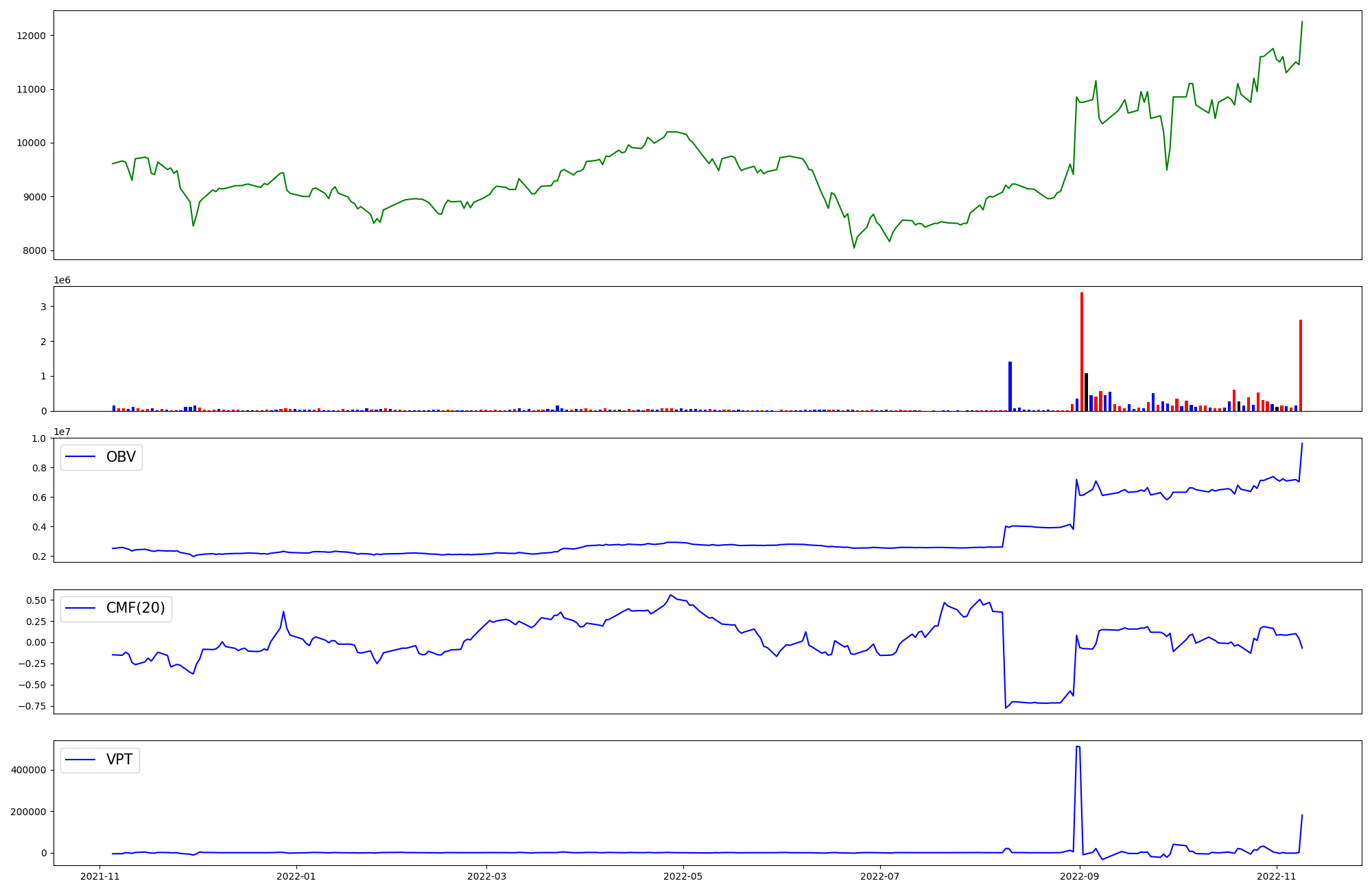
Task: Click the blue line sample in VPT legend
Action: [80, 760]
